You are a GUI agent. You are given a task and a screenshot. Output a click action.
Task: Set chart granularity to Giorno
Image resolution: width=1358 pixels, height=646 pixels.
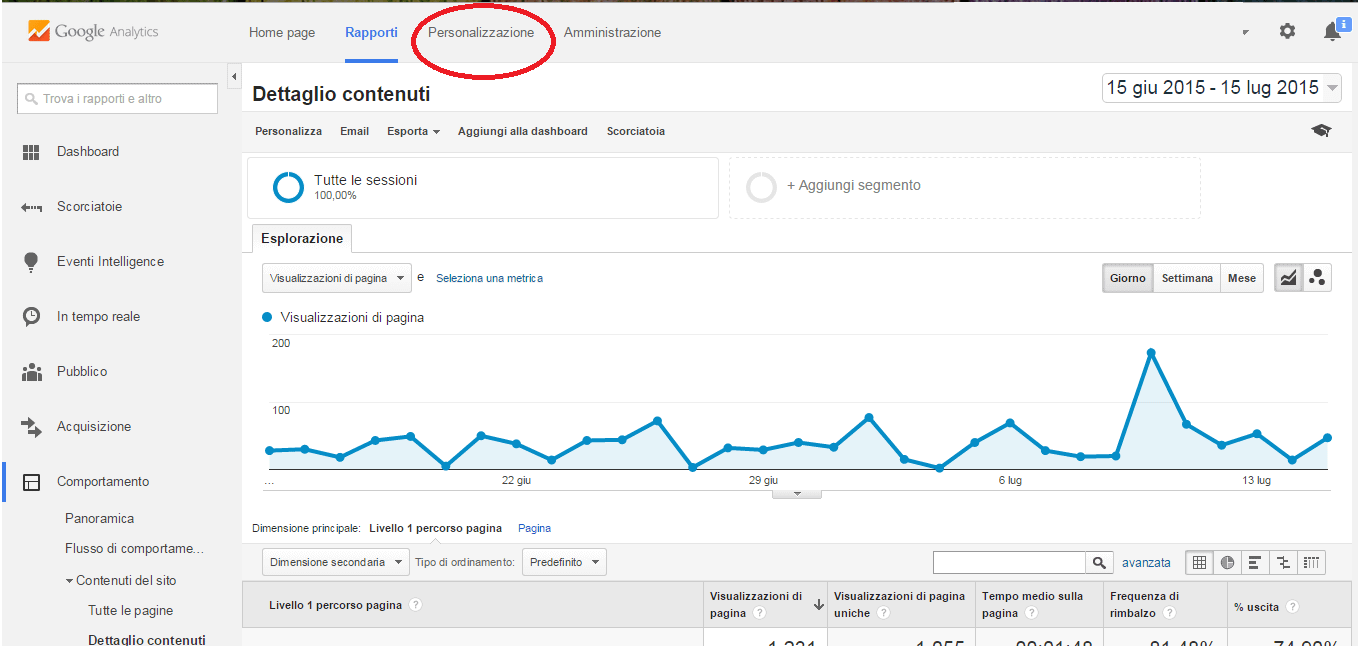1128,278
